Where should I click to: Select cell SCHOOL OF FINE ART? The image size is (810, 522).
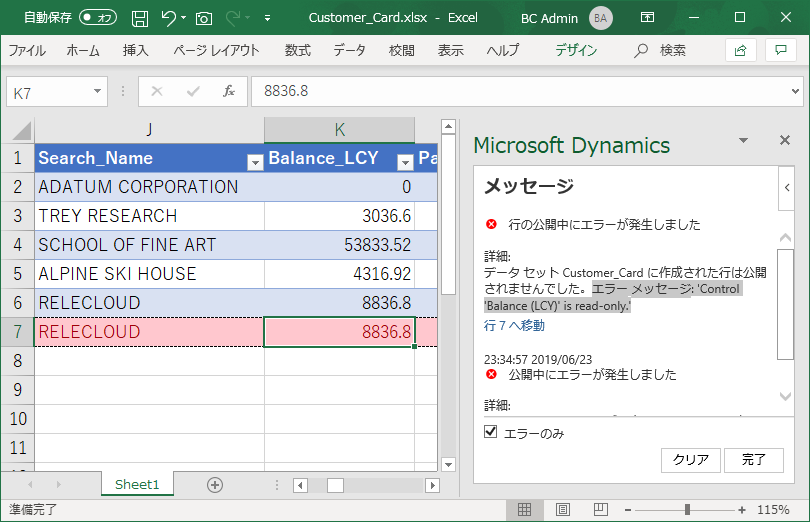149,244
